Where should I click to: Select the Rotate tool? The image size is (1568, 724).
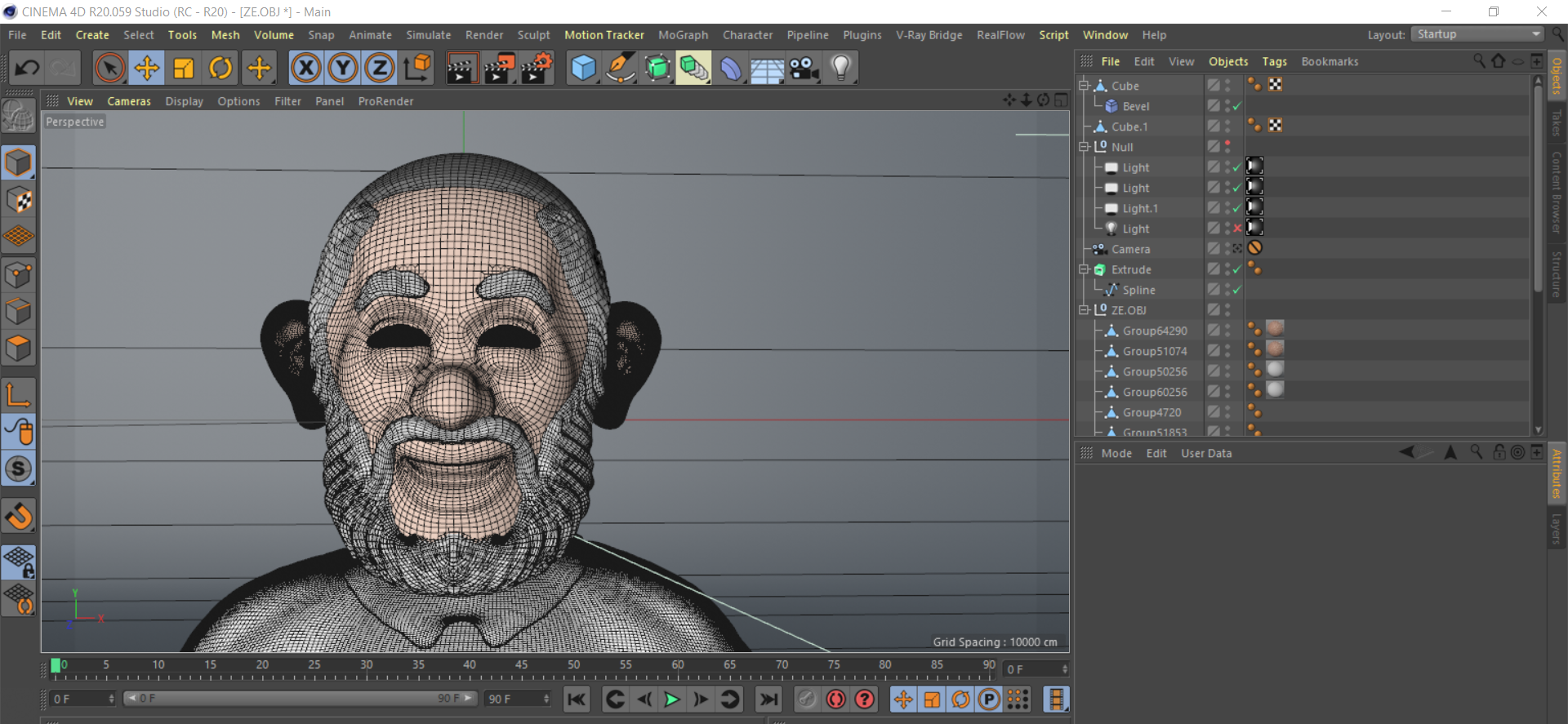pos(220,68)
